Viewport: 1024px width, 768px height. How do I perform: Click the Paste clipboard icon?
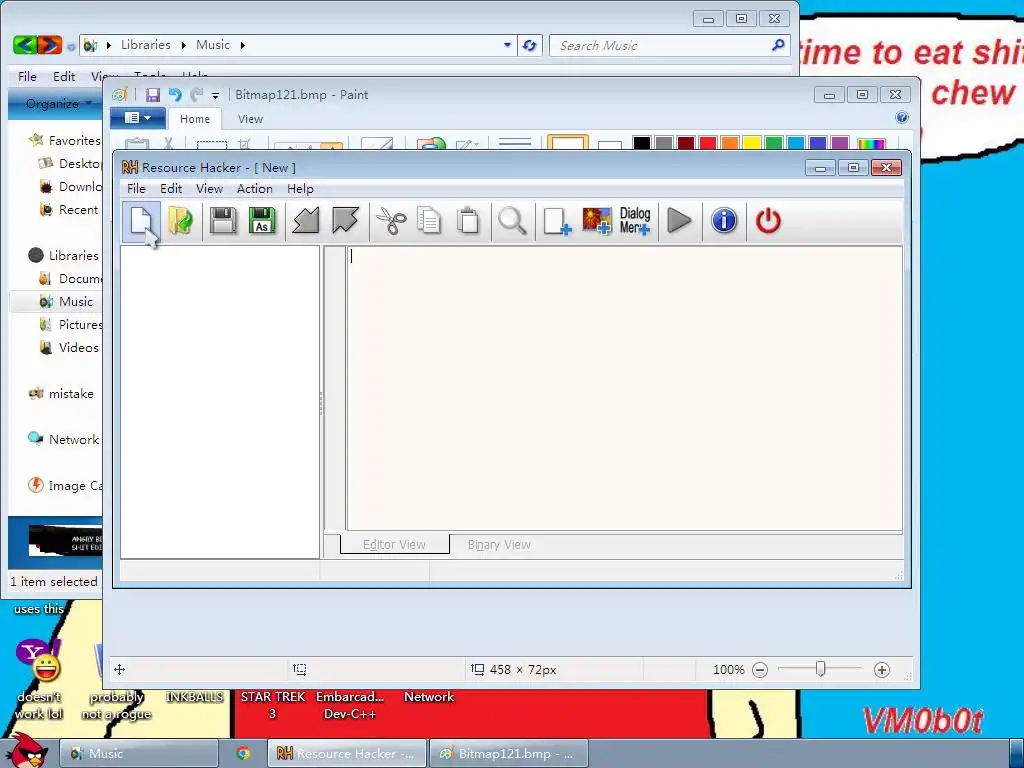(x=468, y=221)
